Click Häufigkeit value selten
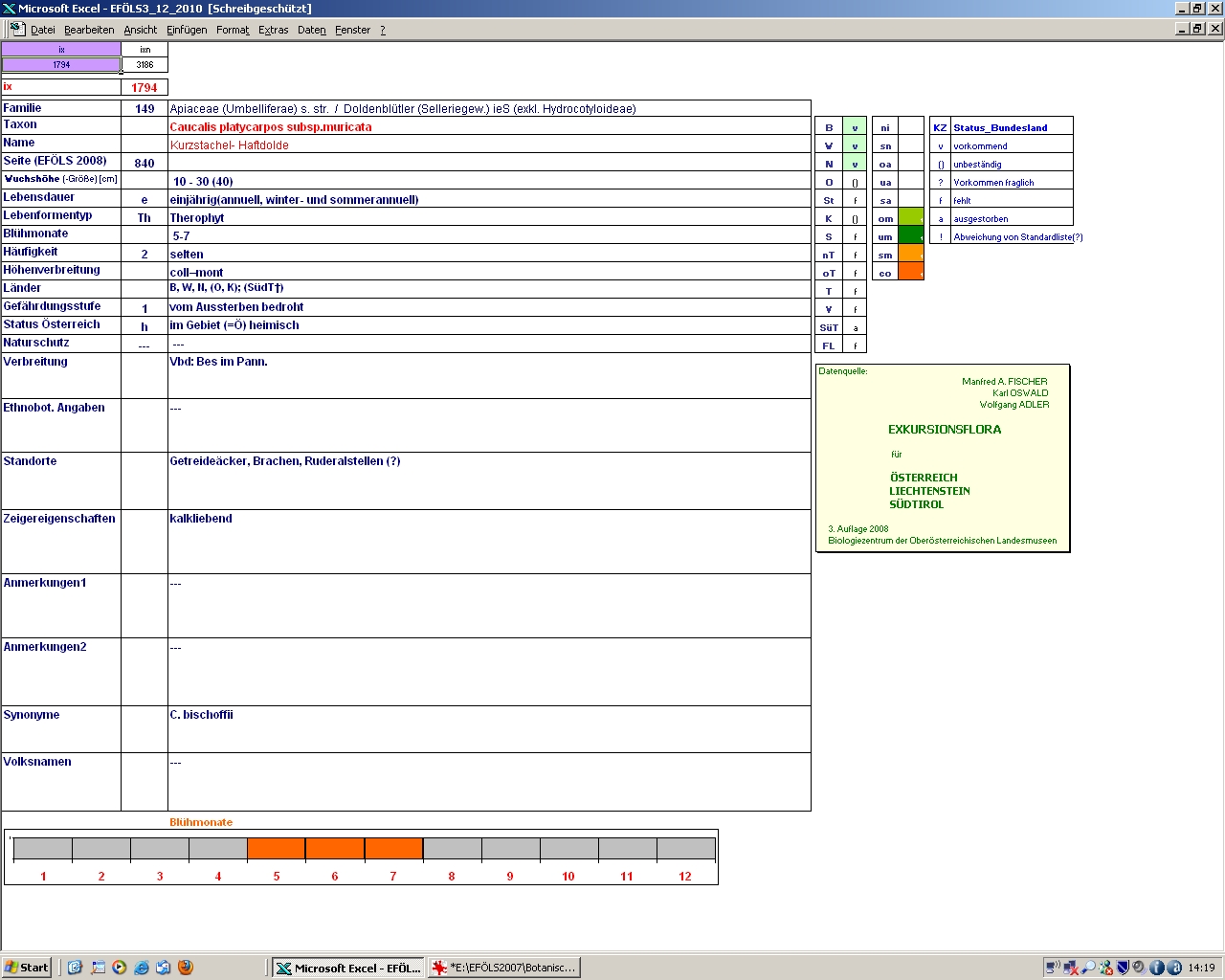This screenshot has width=1225, height=980. pos(187,255)
